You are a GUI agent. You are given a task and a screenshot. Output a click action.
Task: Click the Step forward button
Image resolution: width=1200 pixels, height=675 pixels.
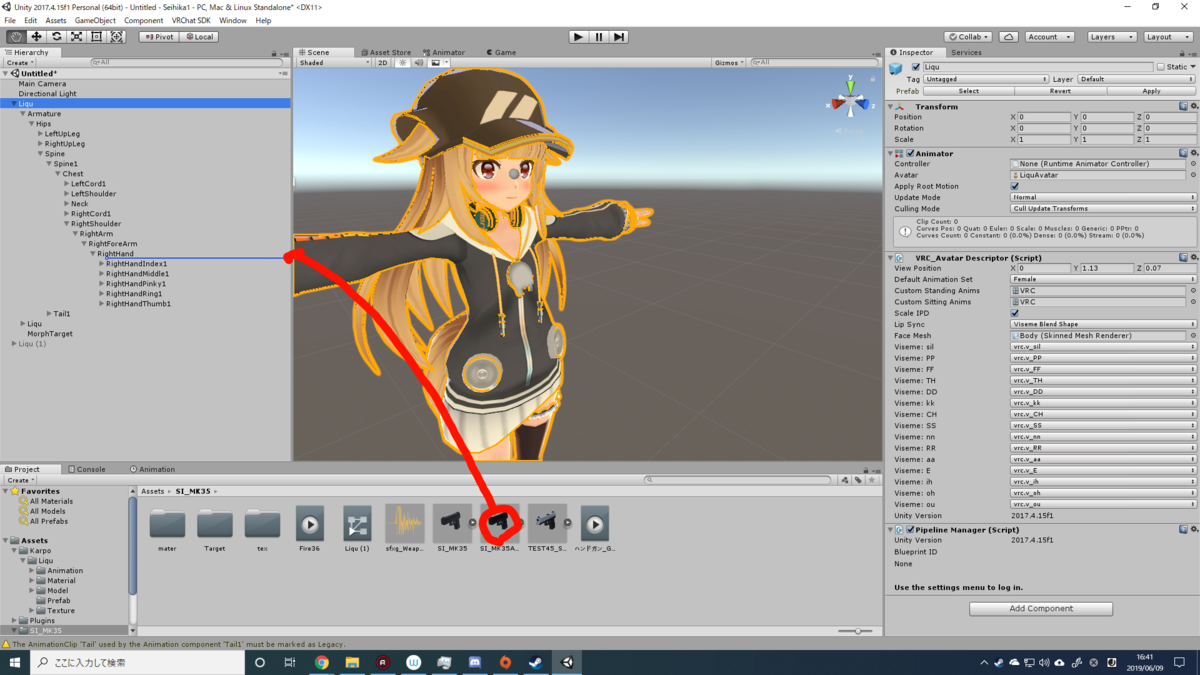619,37
